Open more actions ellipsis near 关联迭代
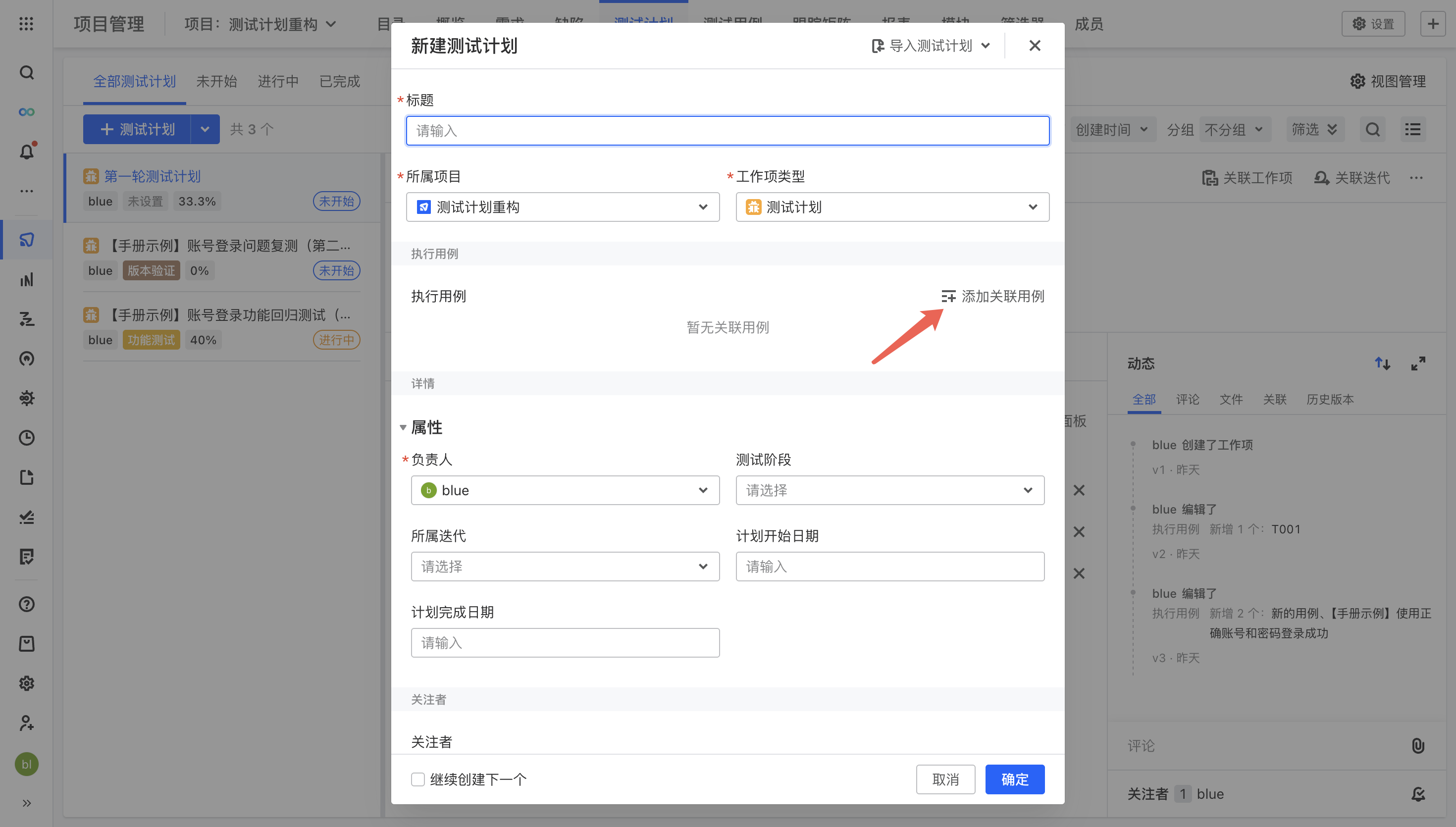 click(1416, 178)
